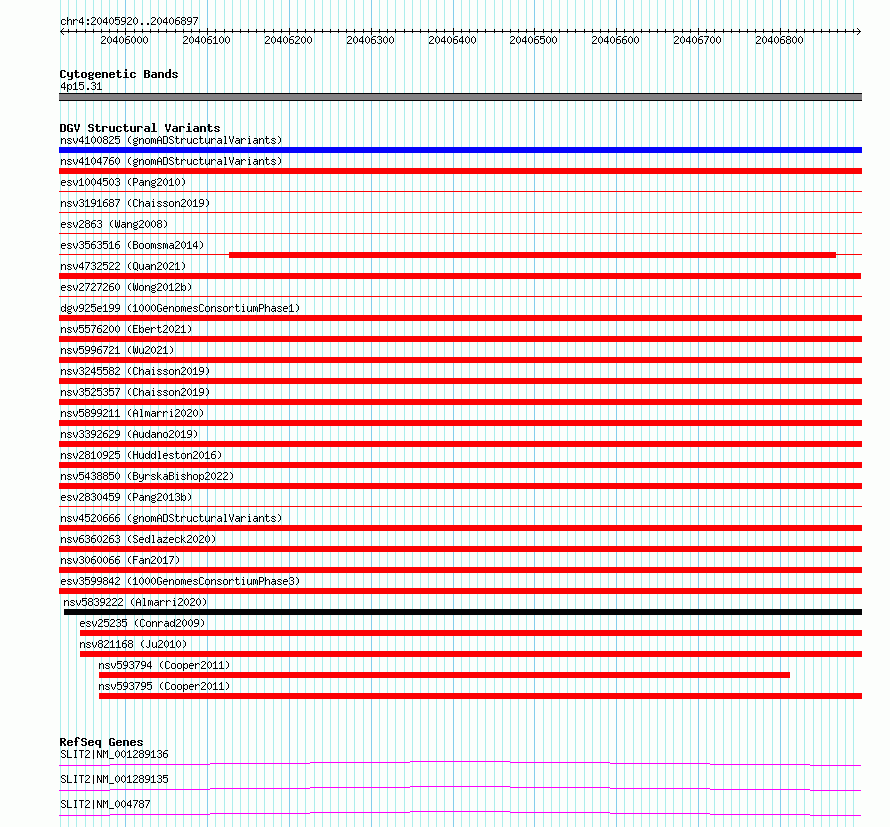Open variant esv25235 (Conrad2009)

point(142,623)
